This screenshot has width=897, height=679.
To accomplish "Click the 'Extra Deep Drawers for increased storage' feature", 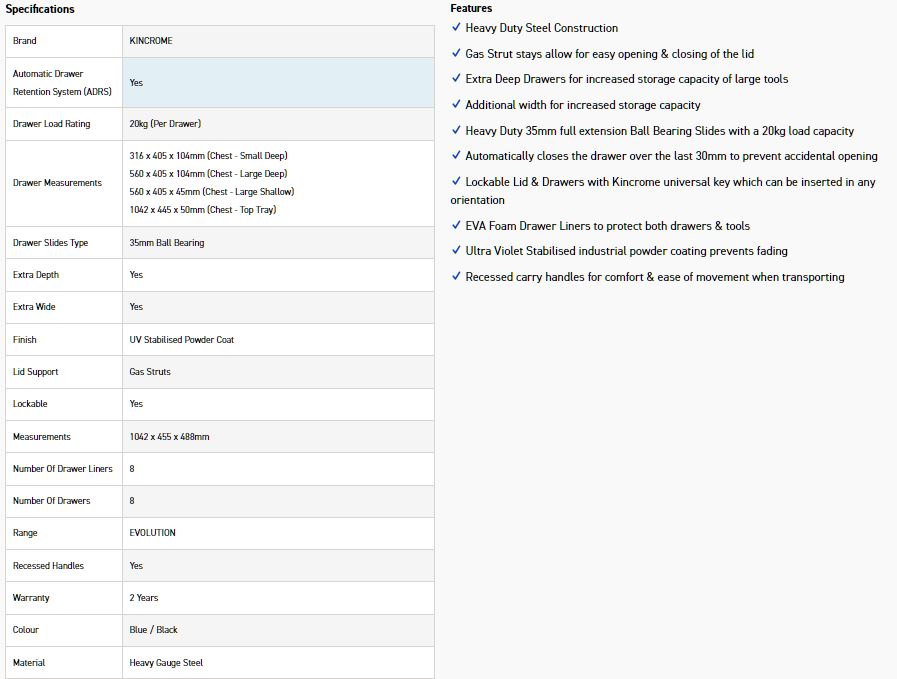I will [627, 79].
